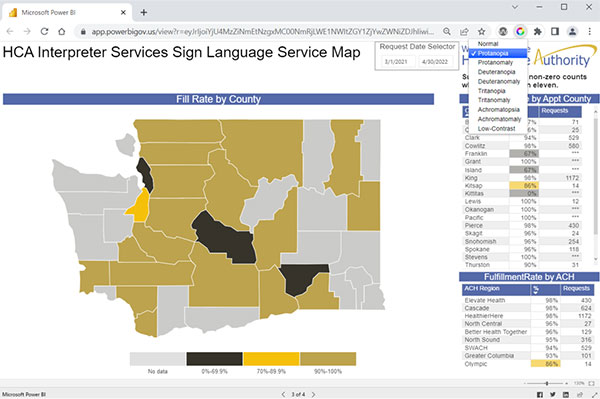Viewport: 600px width, 399px height.
Task: Choose Deuteranopia simulation
Action: point(498,72)
